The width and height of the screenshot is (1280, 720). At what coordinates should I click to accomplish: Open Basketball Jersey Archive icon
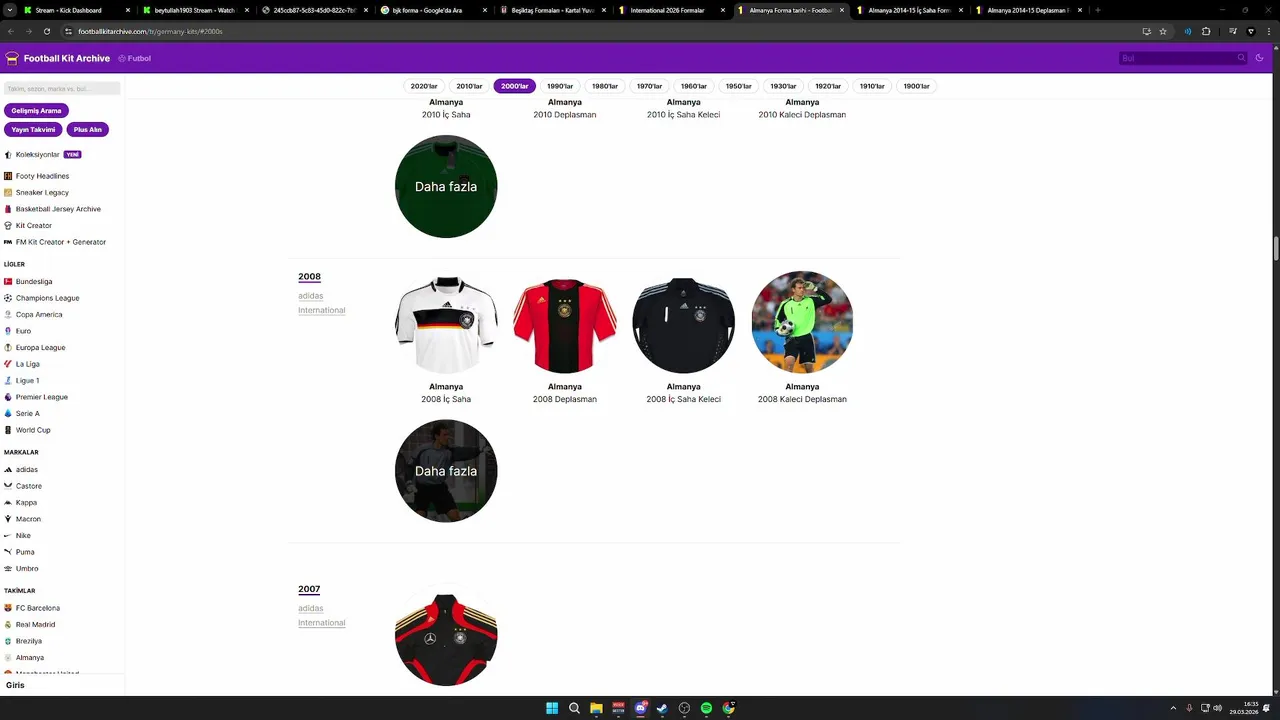8,209
